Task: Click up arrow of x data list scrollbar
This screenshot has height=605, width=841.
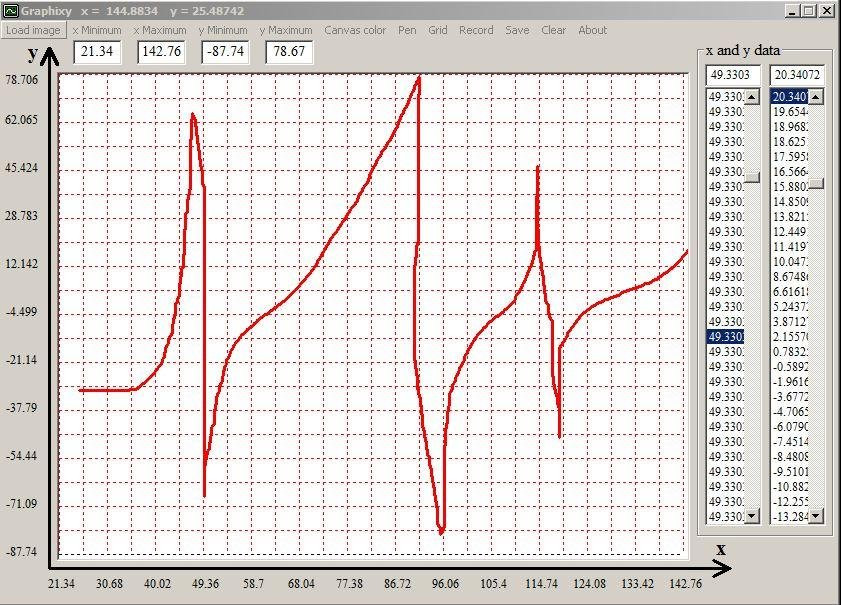Action: tap(752, 97)
